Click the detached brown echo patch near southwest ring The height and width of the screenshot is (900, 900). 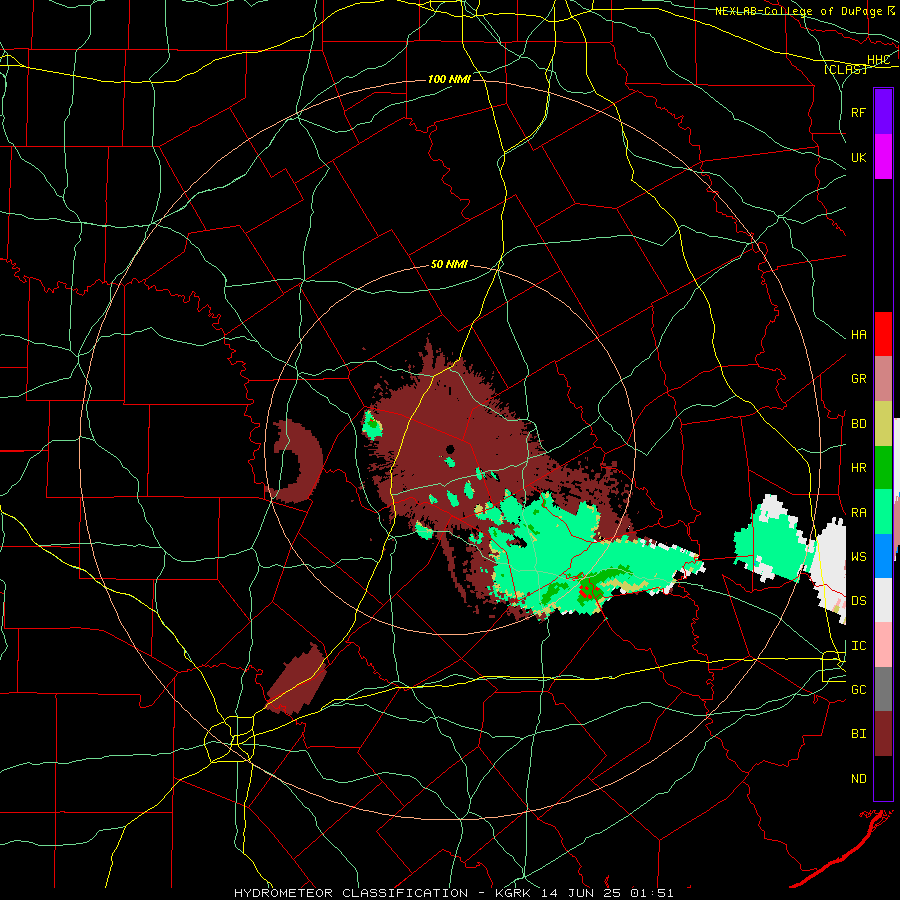pos(296,681)
